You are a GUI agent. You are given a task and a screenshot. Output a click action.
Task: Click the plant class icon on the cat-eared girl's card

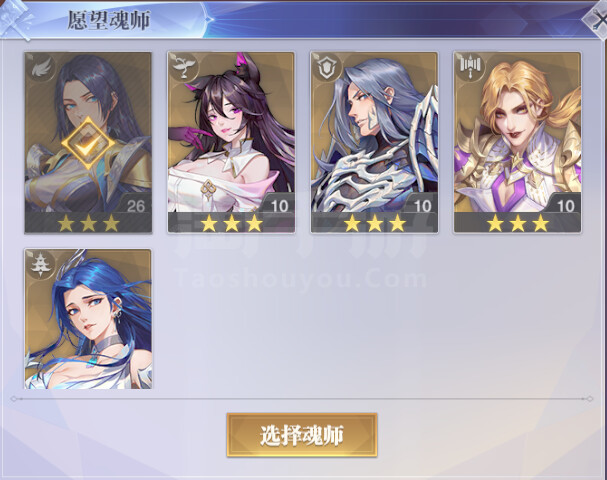click(x=183, y=67)
